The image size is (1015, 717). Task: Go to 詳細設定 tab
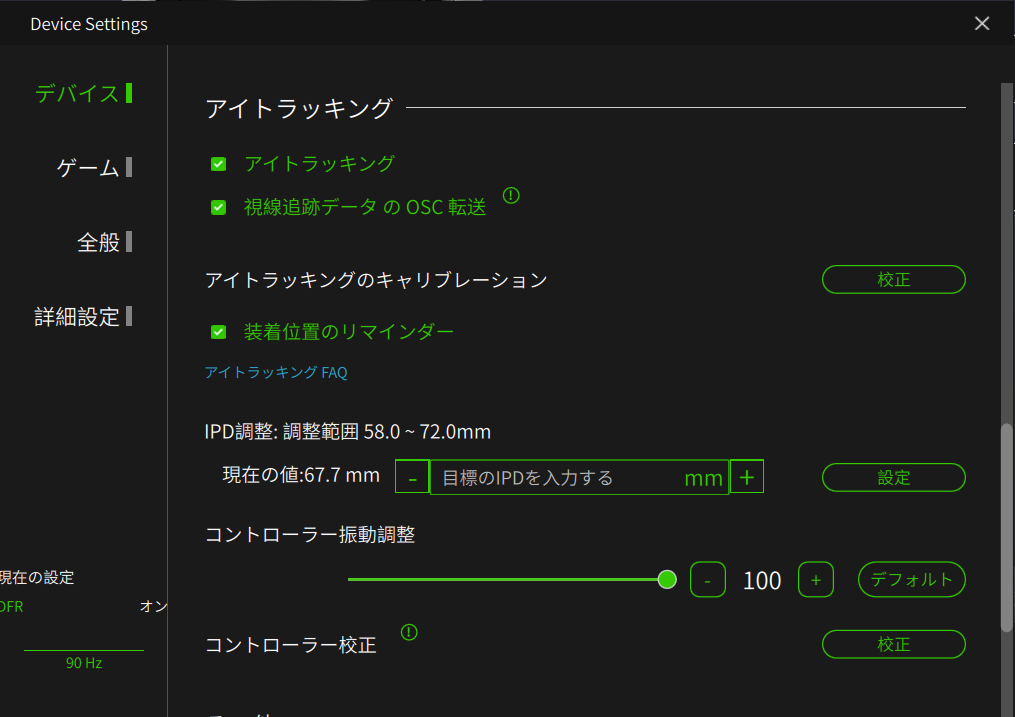coord(78,317)
